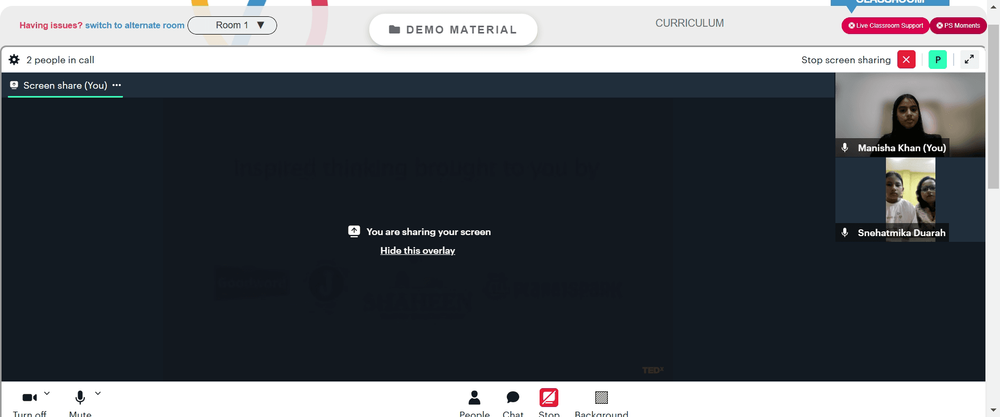
Task: Click microphone icon on Manisha Khan tile
Action: point(845,148)
